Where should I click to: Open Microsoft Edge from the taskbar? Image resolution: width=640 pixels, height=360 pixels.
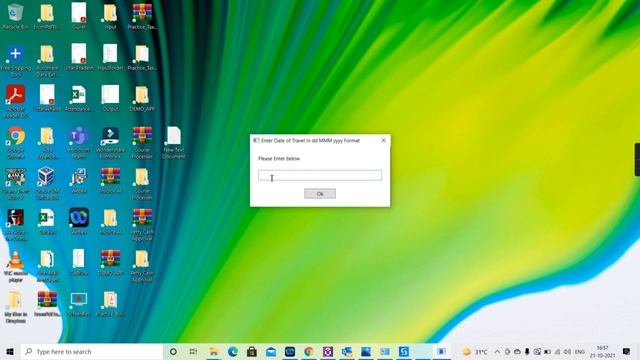[233, 351]
